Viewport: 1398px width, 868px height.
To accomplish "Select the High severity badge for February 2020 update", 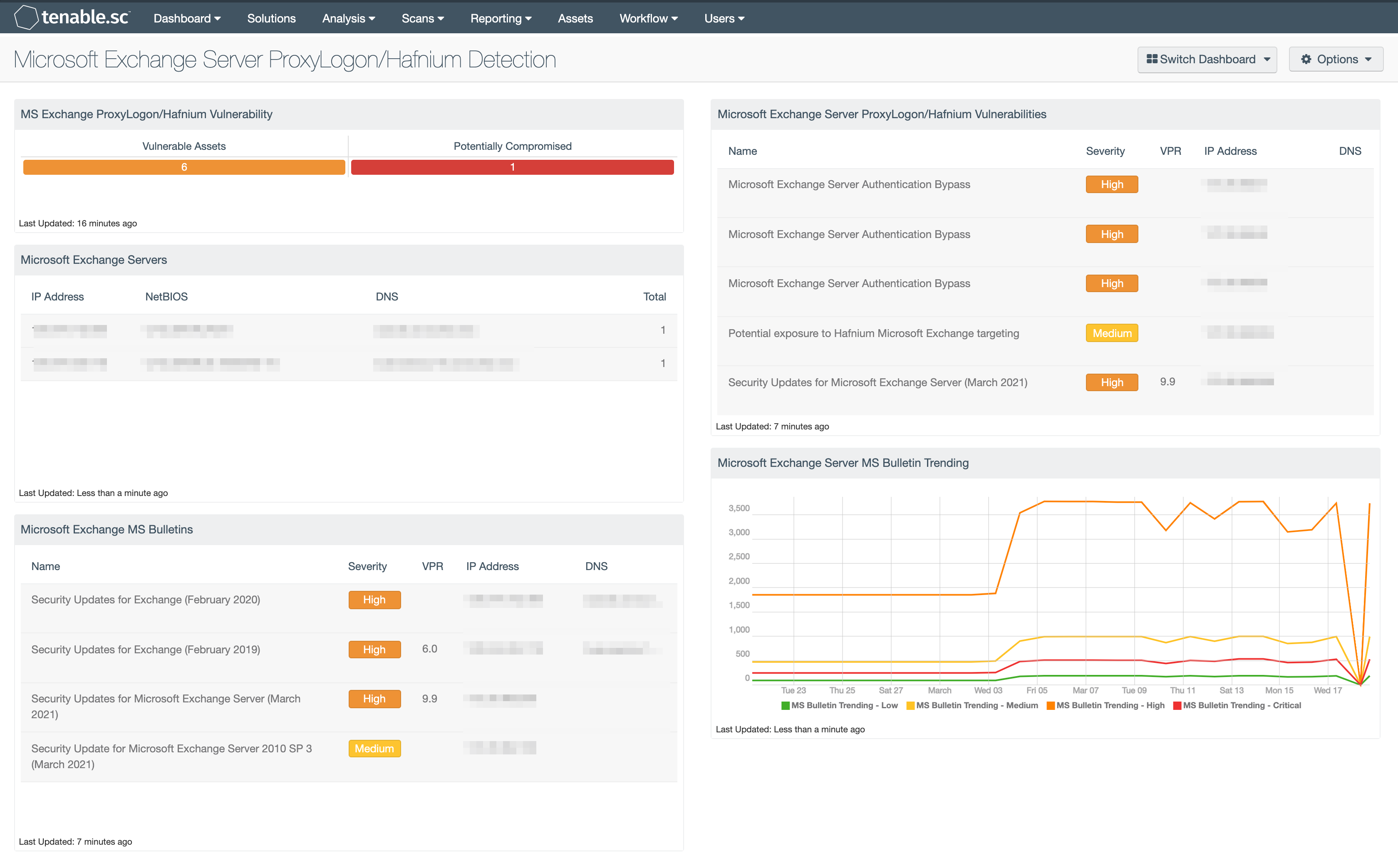I will [x=374, y=599].
